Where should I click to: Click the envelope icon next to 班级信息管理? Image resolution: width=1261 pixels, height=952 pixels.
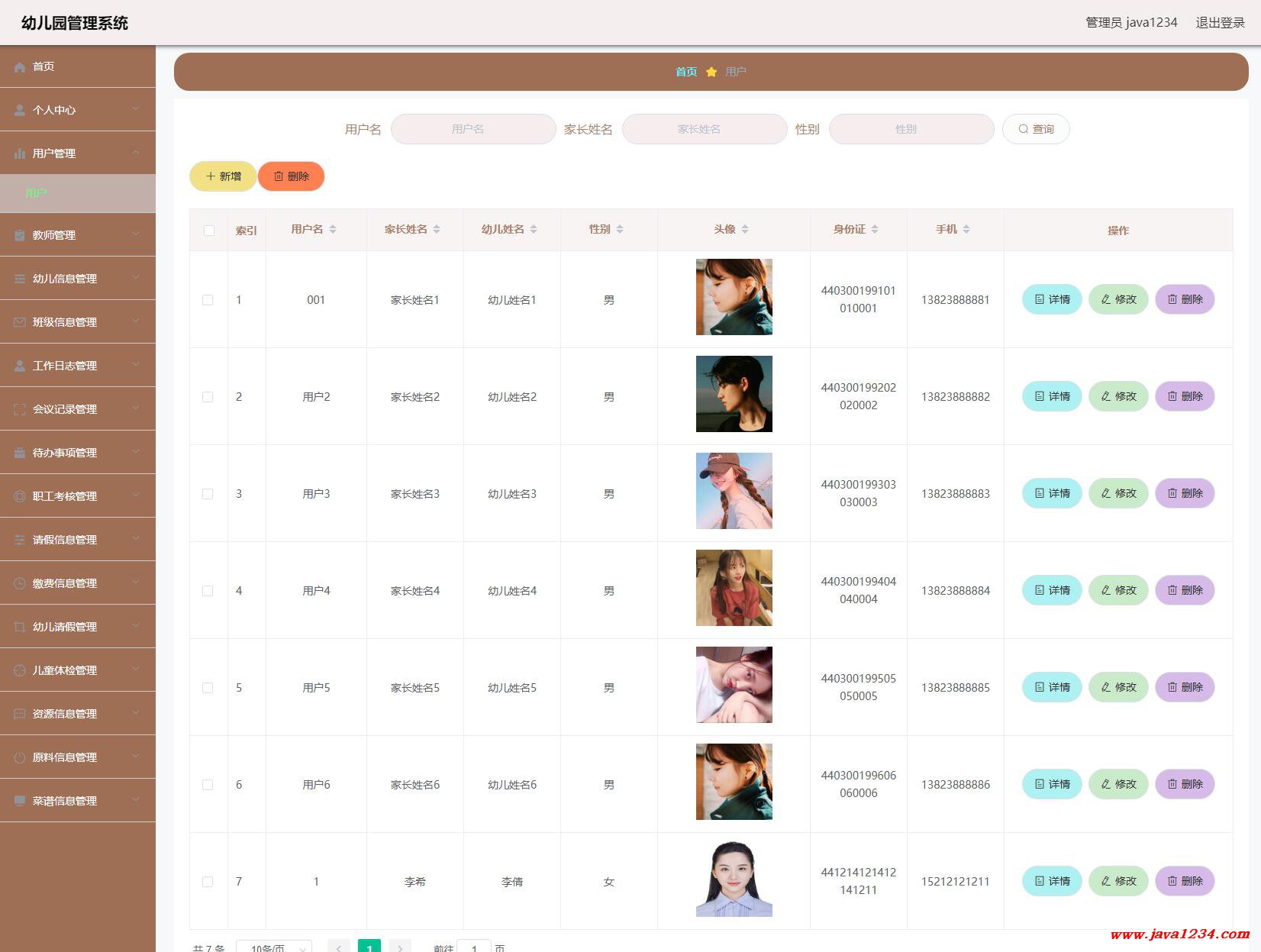point(20,323)
